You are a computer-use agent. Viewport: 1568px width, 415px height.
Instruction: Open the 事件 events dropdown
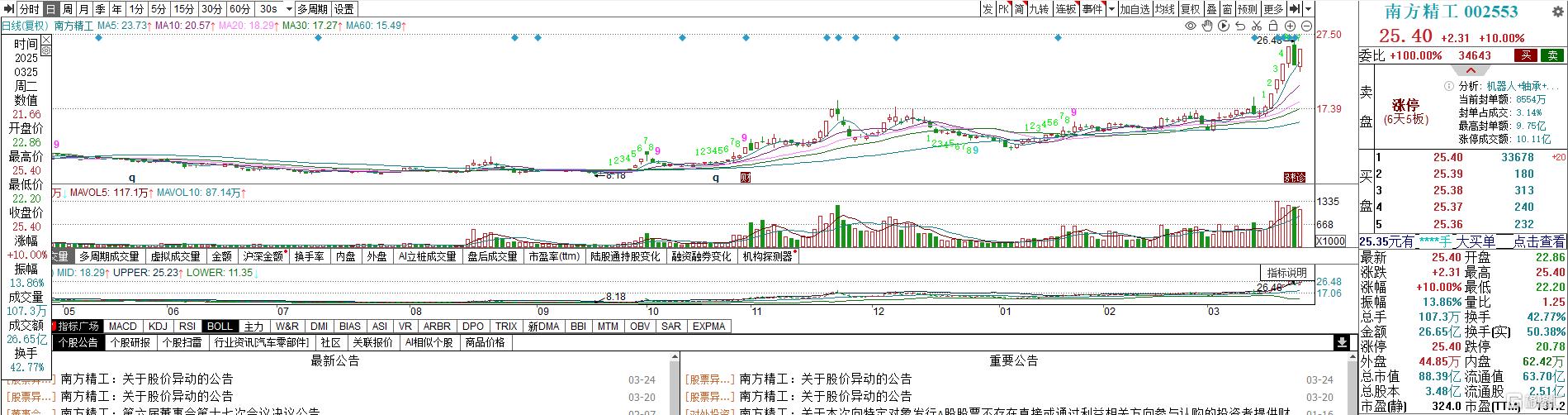tap(1092, 9)
